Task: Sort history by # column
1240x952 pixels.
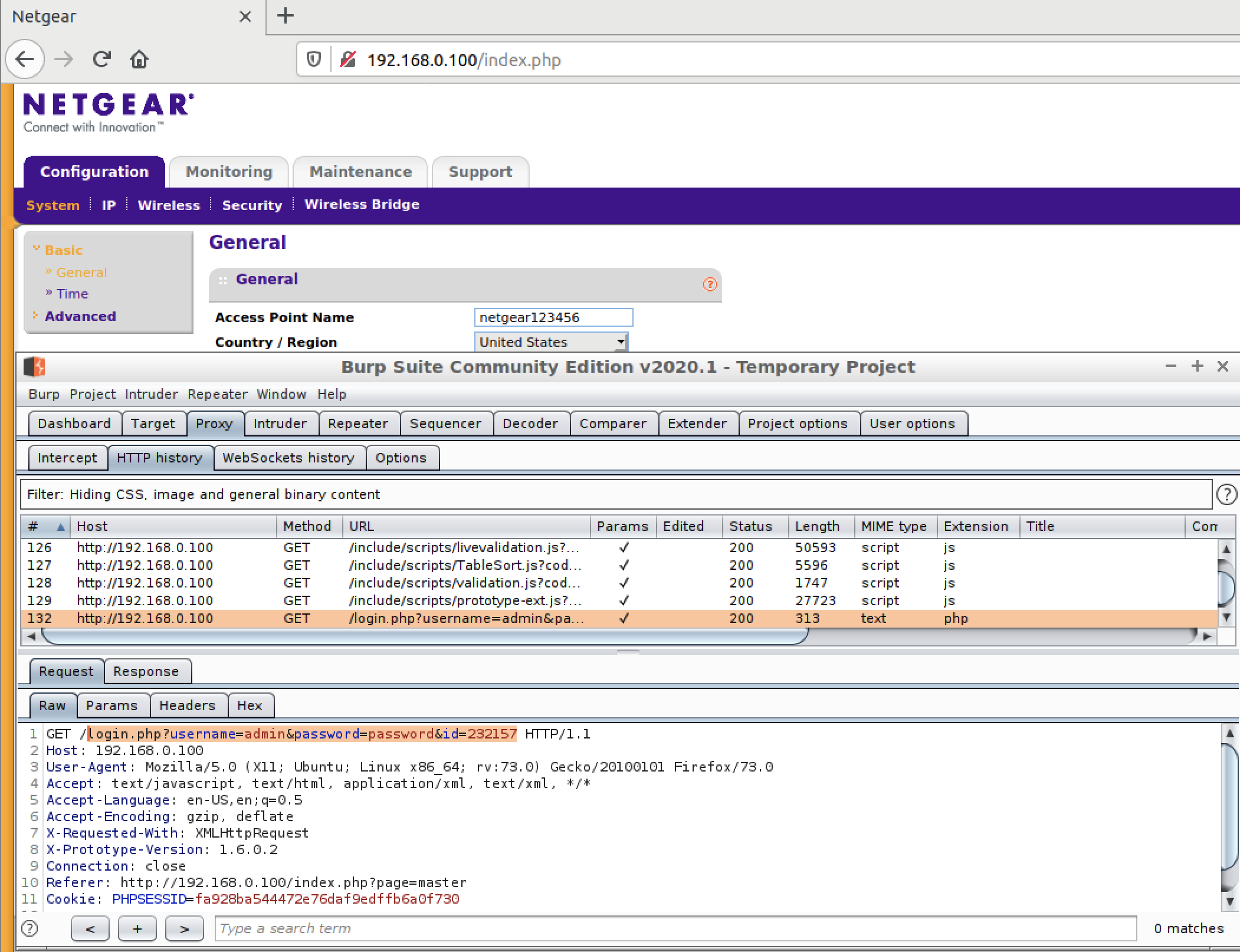Action: pos(45,526)
